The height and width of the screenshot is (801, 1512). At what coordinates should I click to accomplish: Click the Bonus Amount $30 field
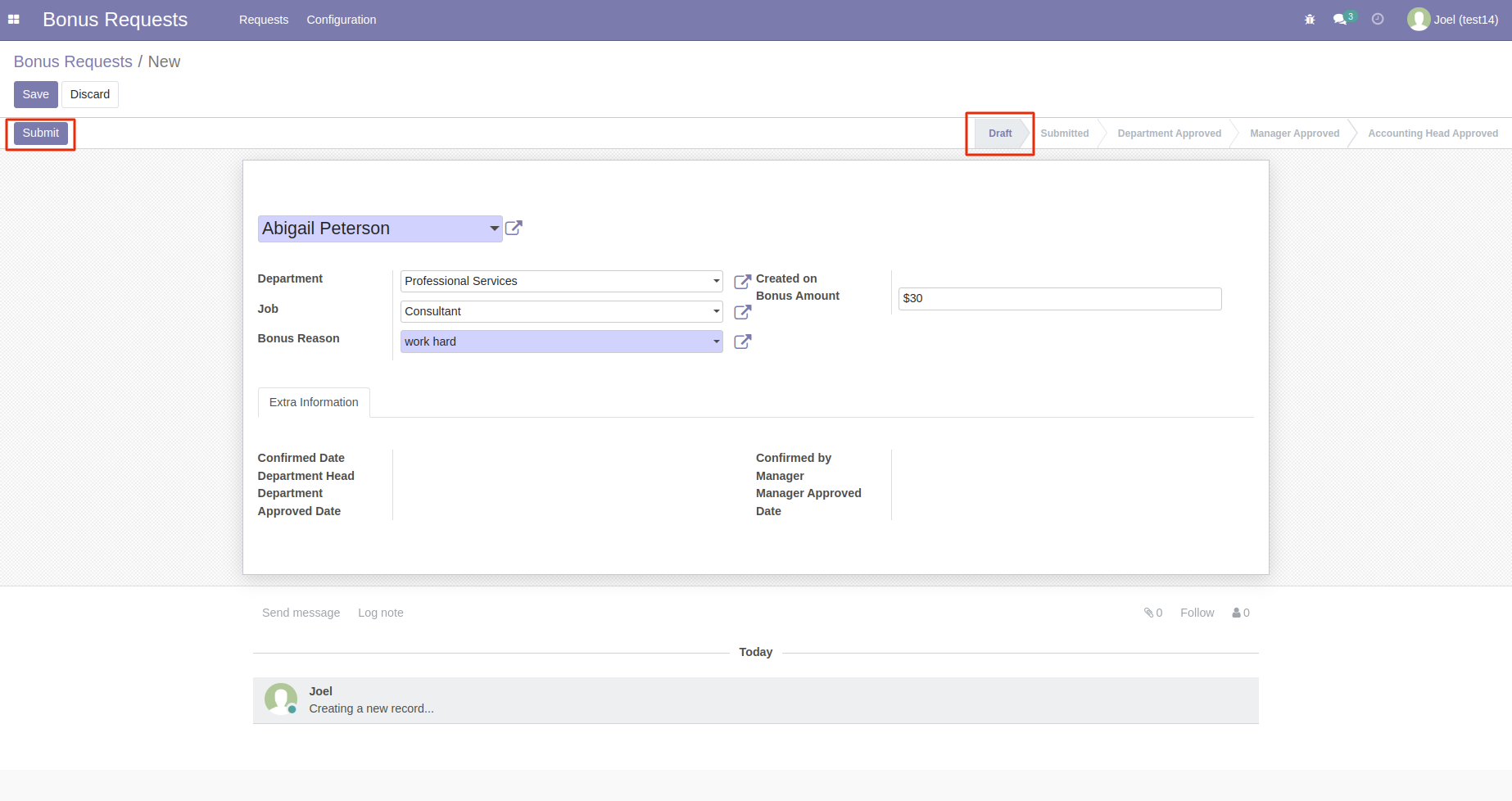tap(1060, 299)
